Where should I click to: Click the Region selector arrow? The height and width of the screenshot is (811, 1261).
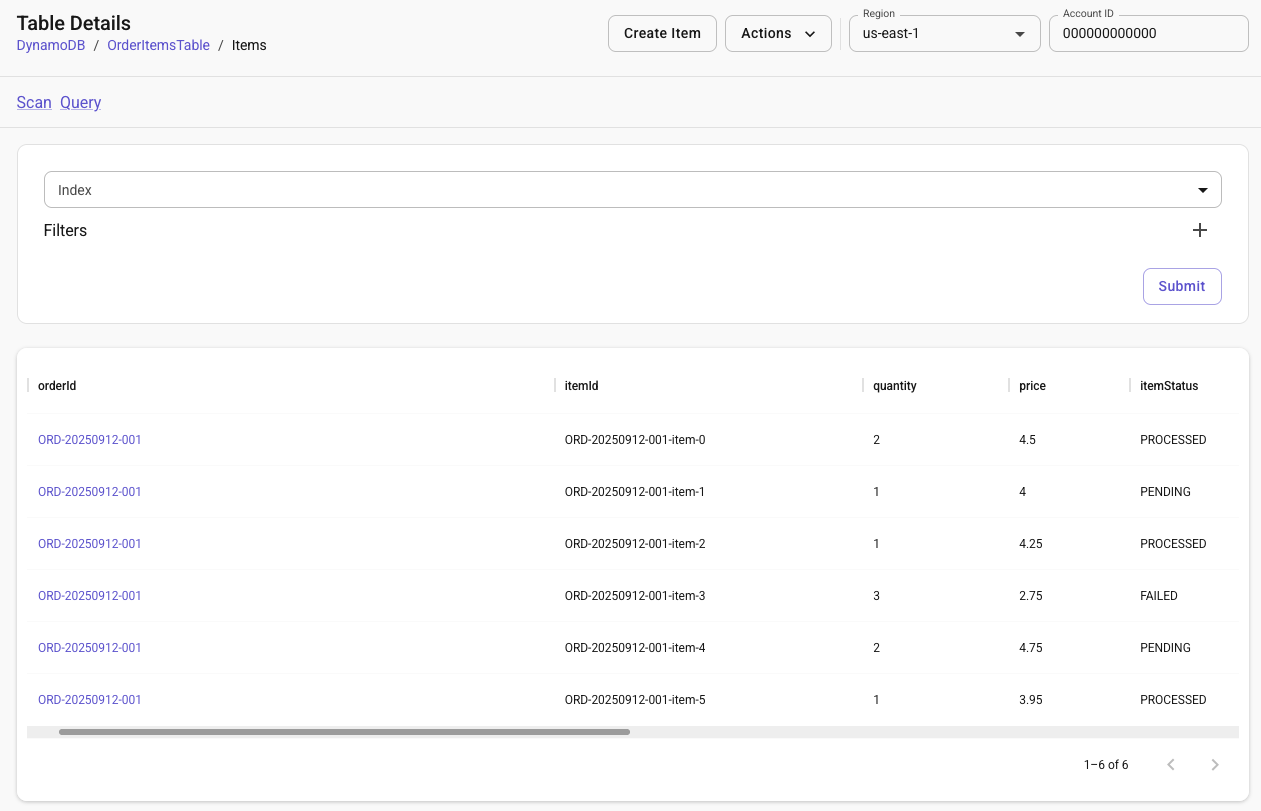[1021, 33]
